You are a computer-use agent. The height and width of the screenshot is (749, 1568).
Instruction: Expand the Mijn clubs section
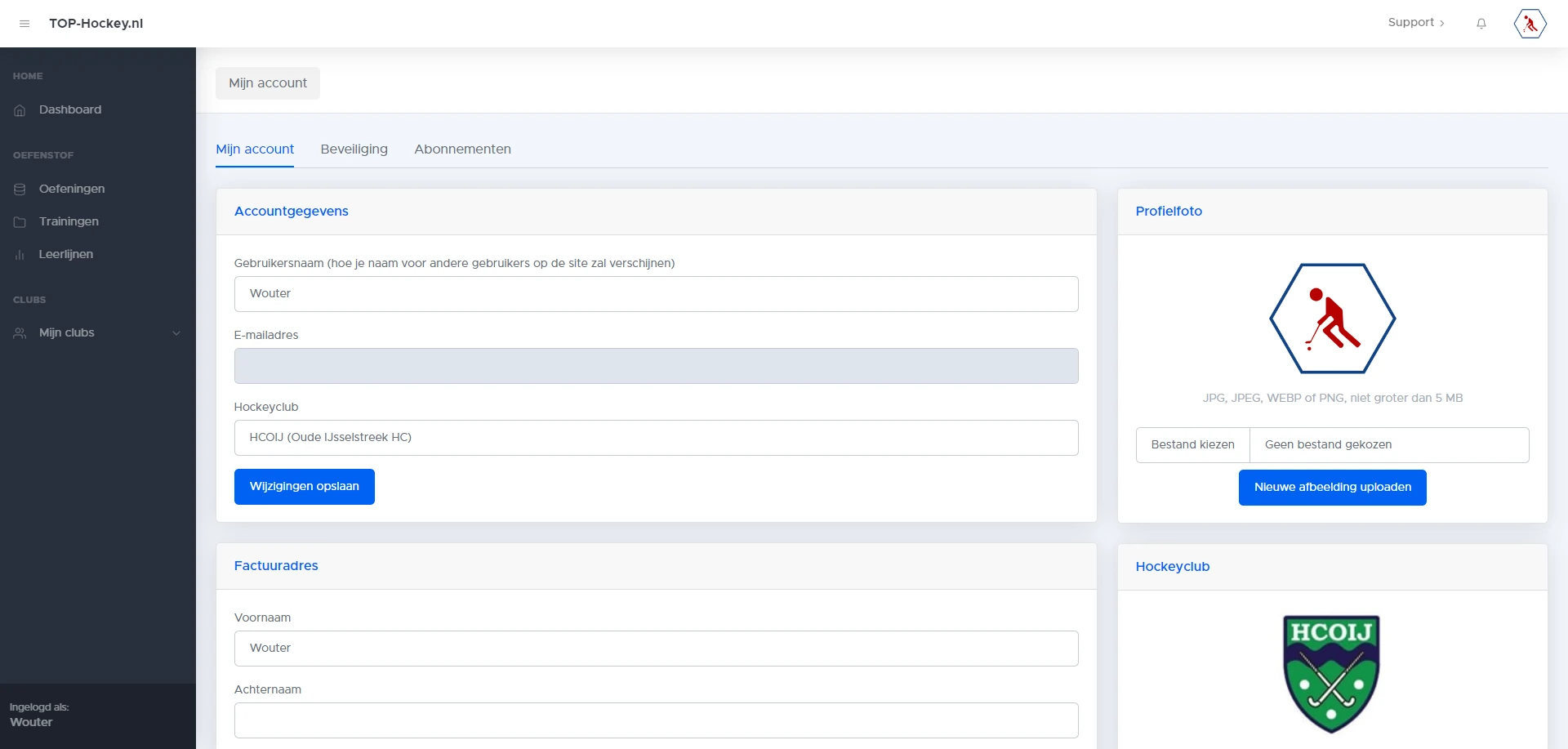pos(176,333)
